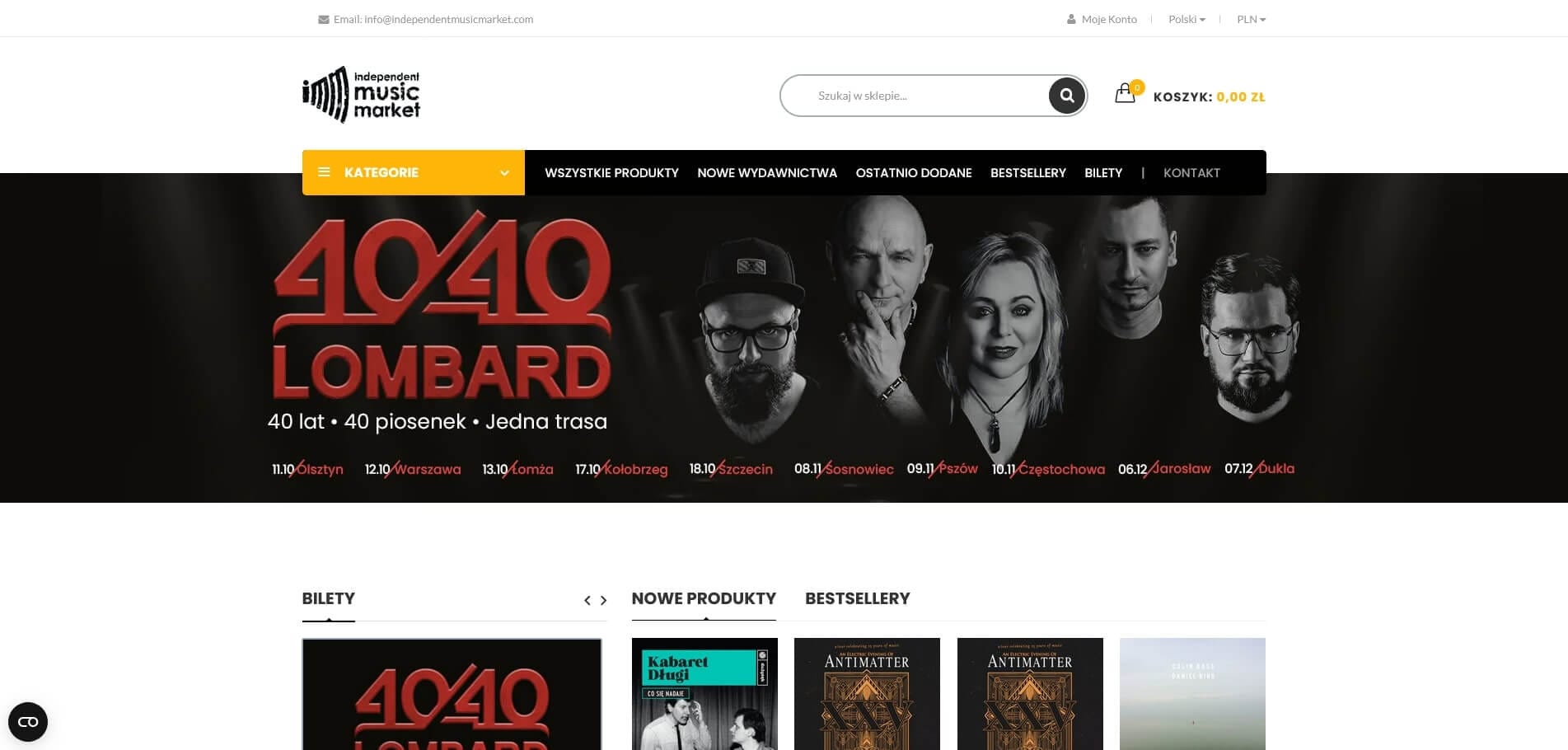Expand the Polski language dropdown
This screenshot has width=1568, height=750.
pos(1187,19)
